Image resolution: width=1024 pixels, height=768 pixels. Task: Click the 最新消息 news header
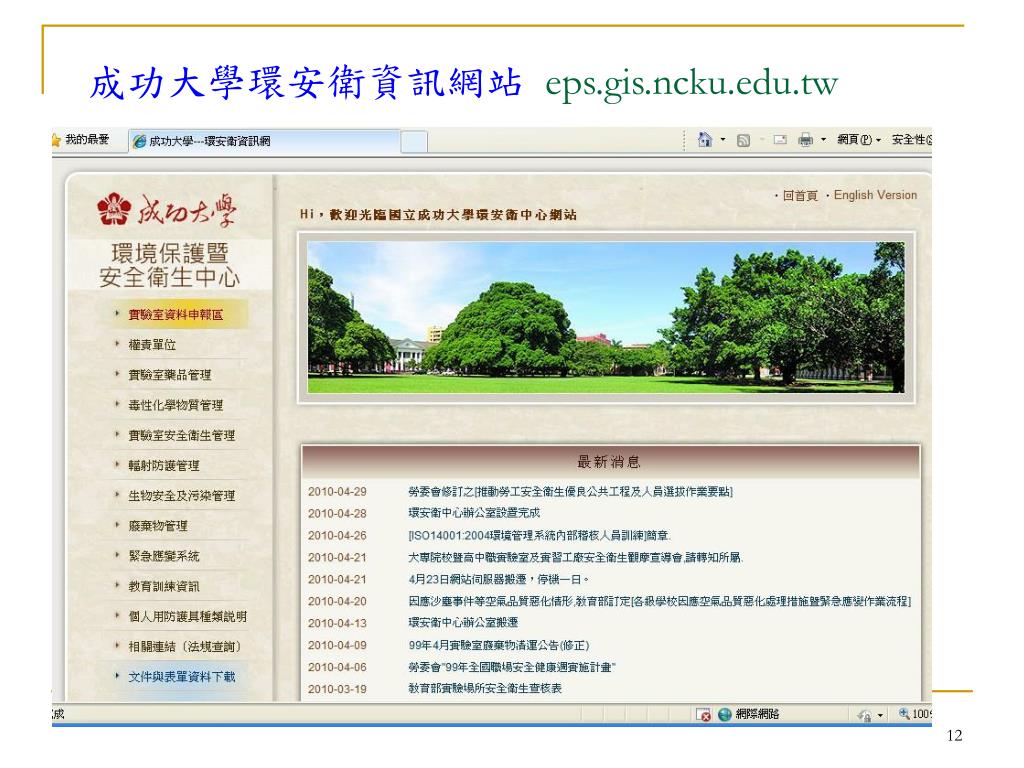(609, 462)
